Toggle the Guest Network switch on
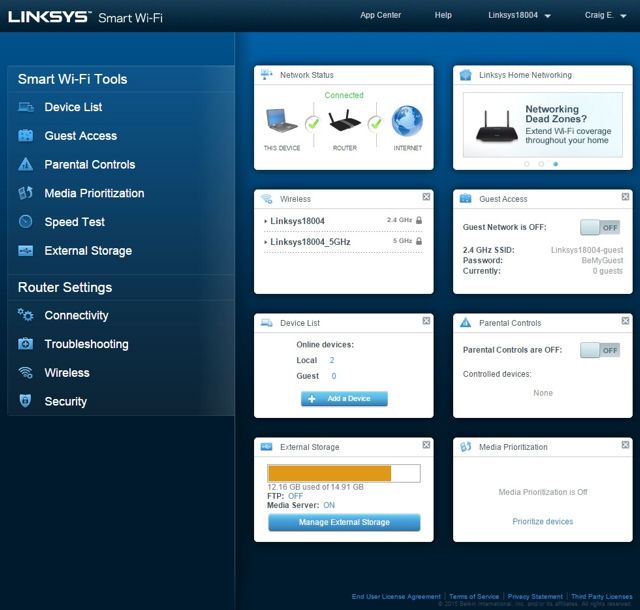The height and width of the screenshot is (610, 640). point(600,227)
